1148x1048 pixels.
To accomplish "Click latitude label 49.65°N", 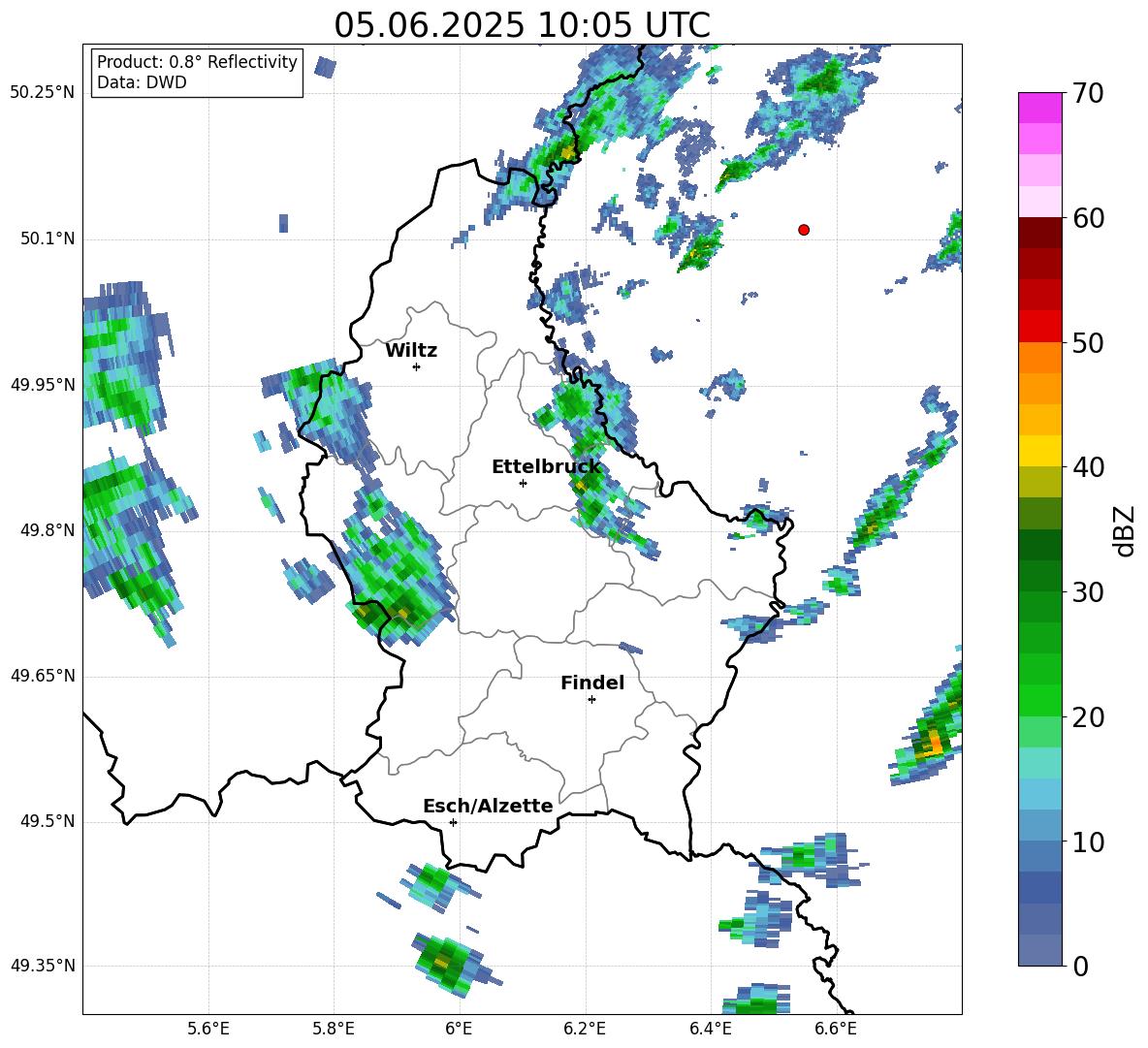I will click(x=43, y=675).
